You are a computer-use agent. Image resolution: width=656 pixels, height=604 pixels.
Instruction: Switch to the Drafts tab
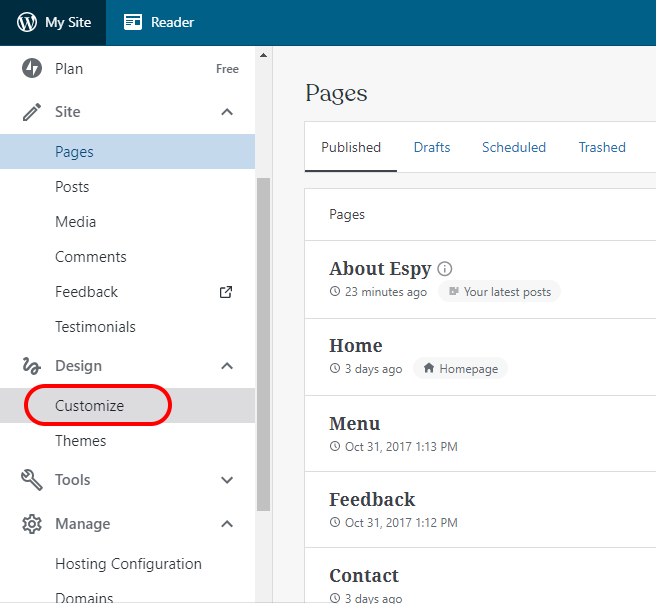(432, 147)
